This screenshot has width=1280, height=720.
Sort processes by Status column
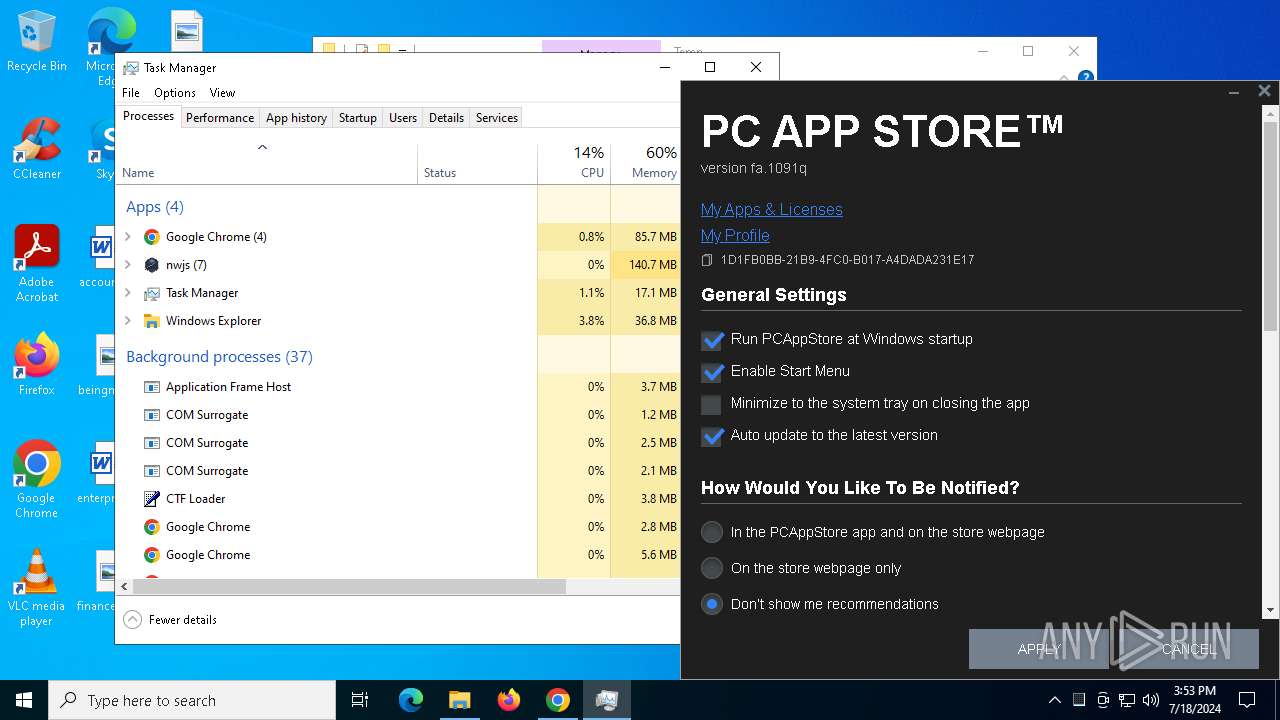pos(477,164)
